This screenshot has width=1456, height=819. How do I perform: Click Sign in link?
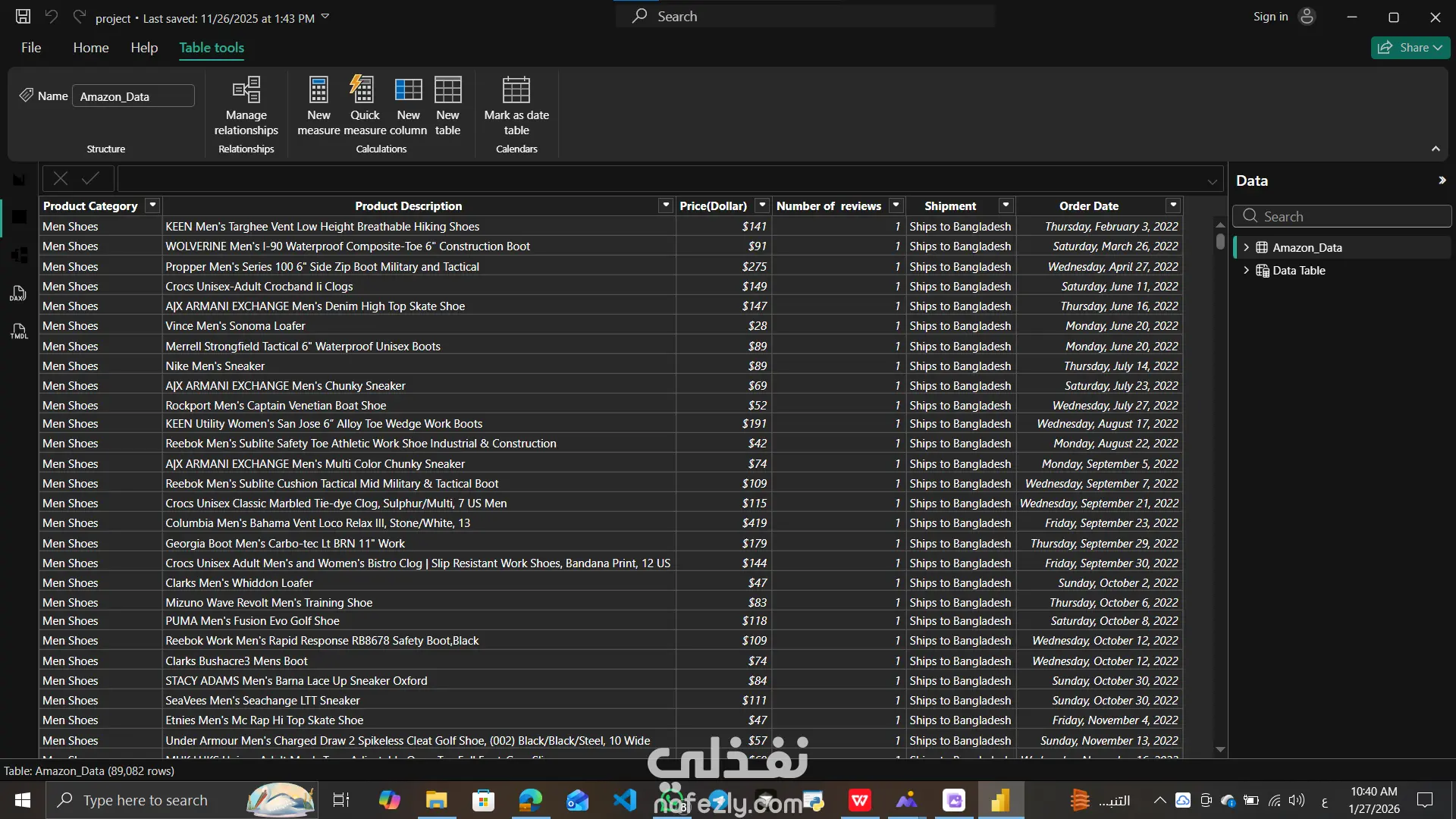point(1270,17)
